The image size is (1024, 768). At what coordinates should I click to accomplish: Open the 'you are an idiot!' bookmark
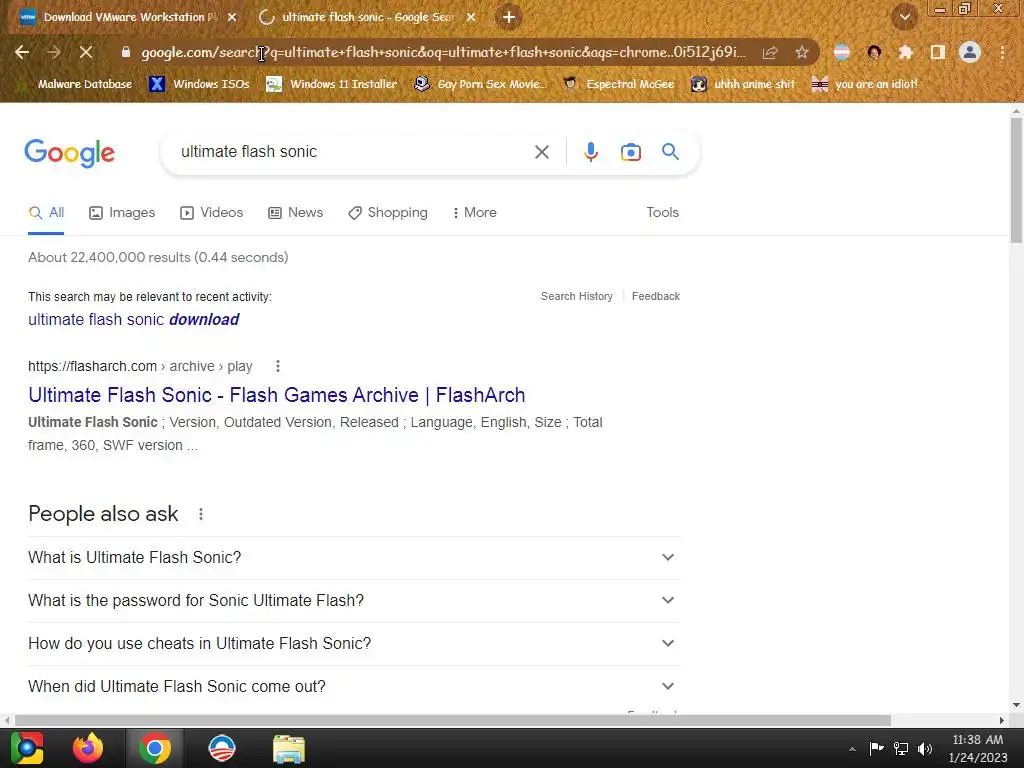coord(865,84)
